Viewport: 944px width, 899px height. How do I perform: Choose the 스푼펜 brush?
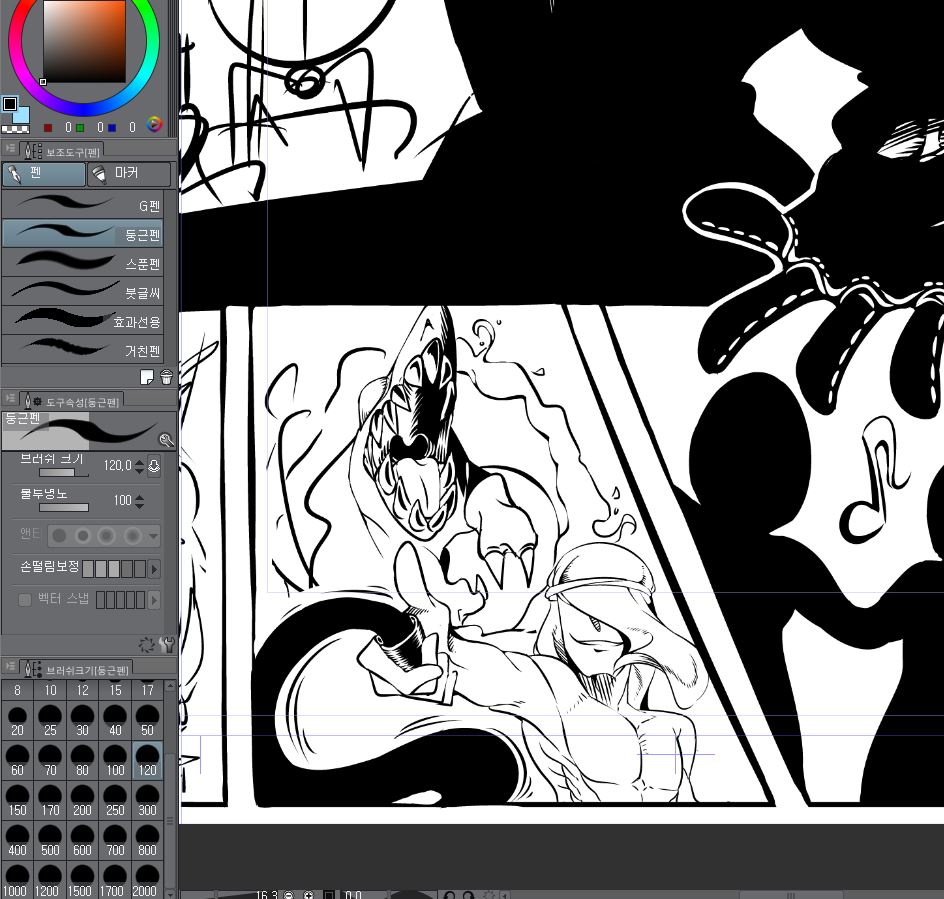83,263
